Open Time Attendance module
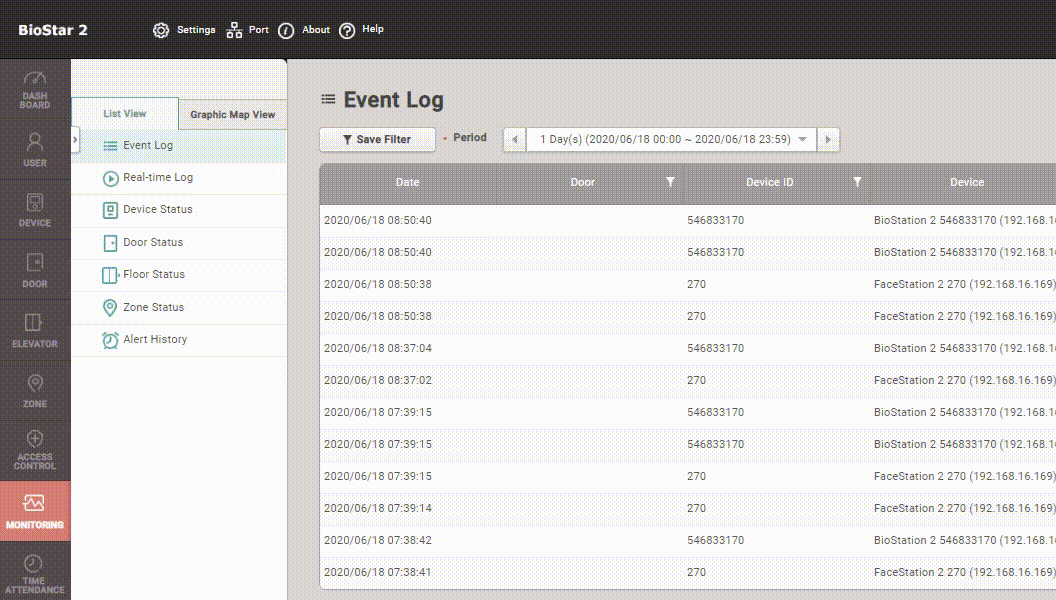The image size is (1056, 600). 35,574
